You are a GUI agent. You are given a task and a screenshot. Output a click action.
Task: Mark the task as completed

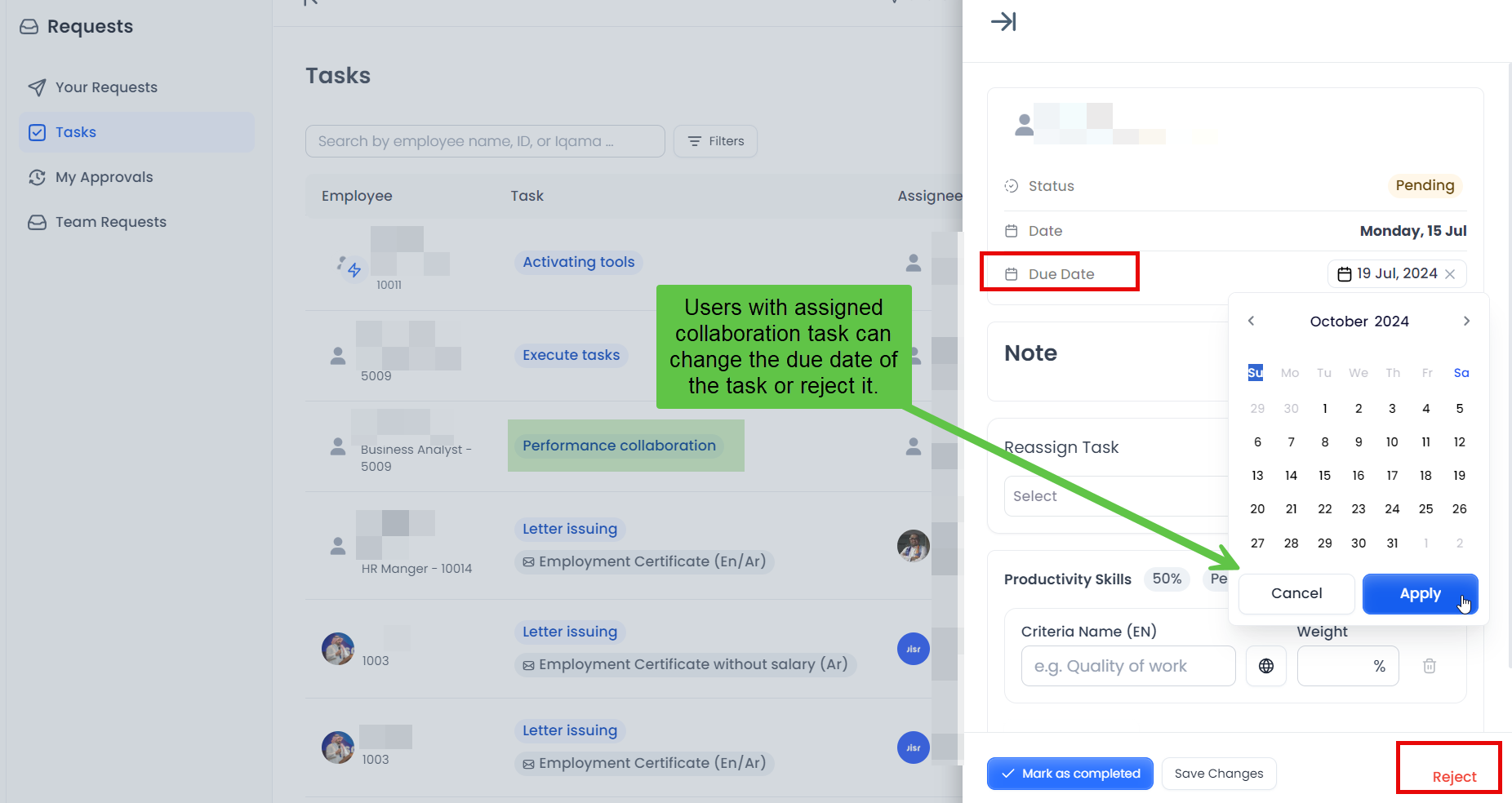[1070, 773]
